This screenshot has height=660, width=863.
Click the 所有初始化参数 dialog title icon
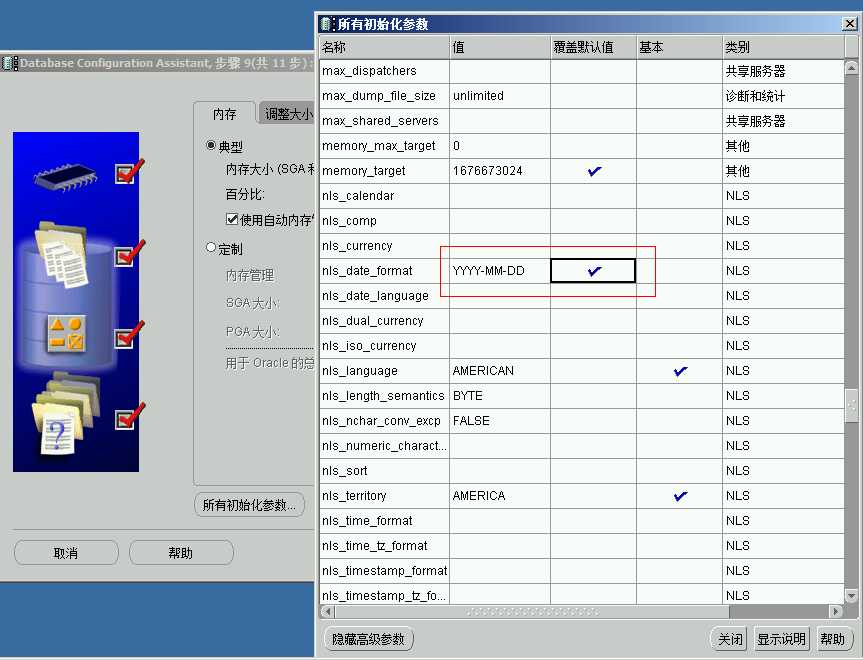click(x=327, y=24)
